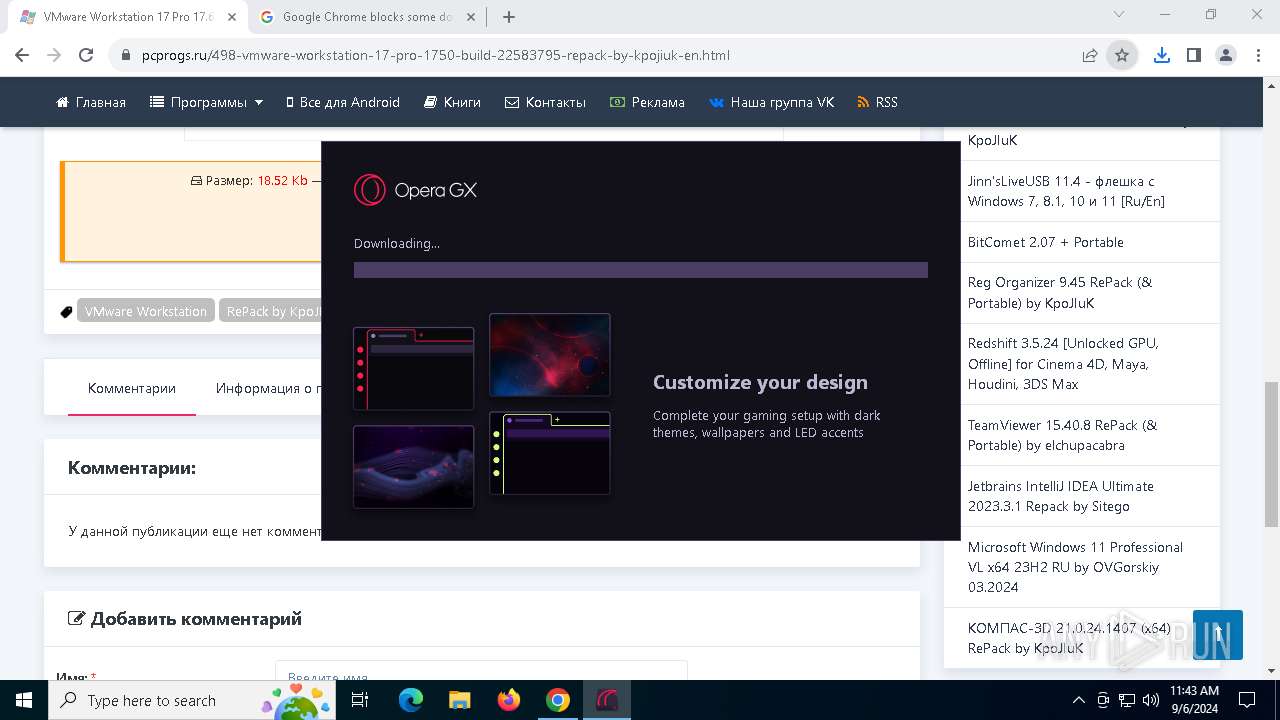Image resolution: width=1280 pixels, height=720 pixels.
Task: Open TeamViewer 15.40.8 RePack link
Action: pos(1062,435)
